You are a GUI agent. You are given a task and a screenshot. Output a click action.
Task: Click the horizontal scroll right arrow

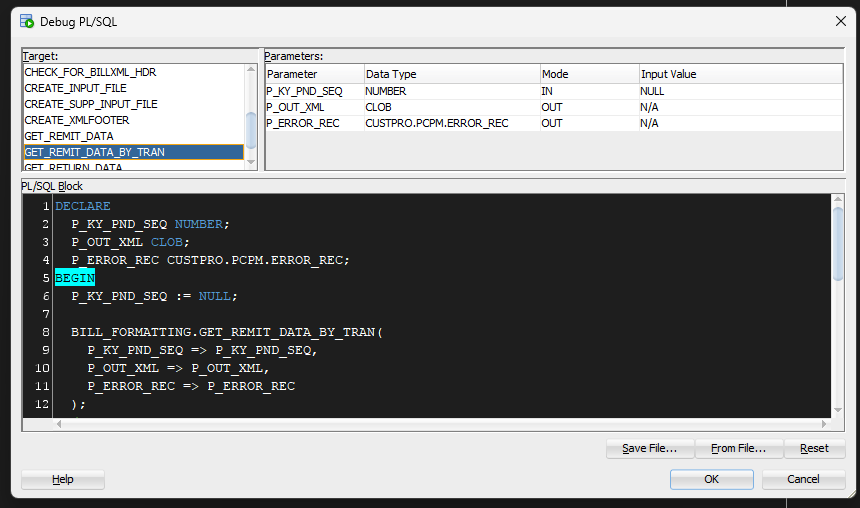tap(824, 424)
